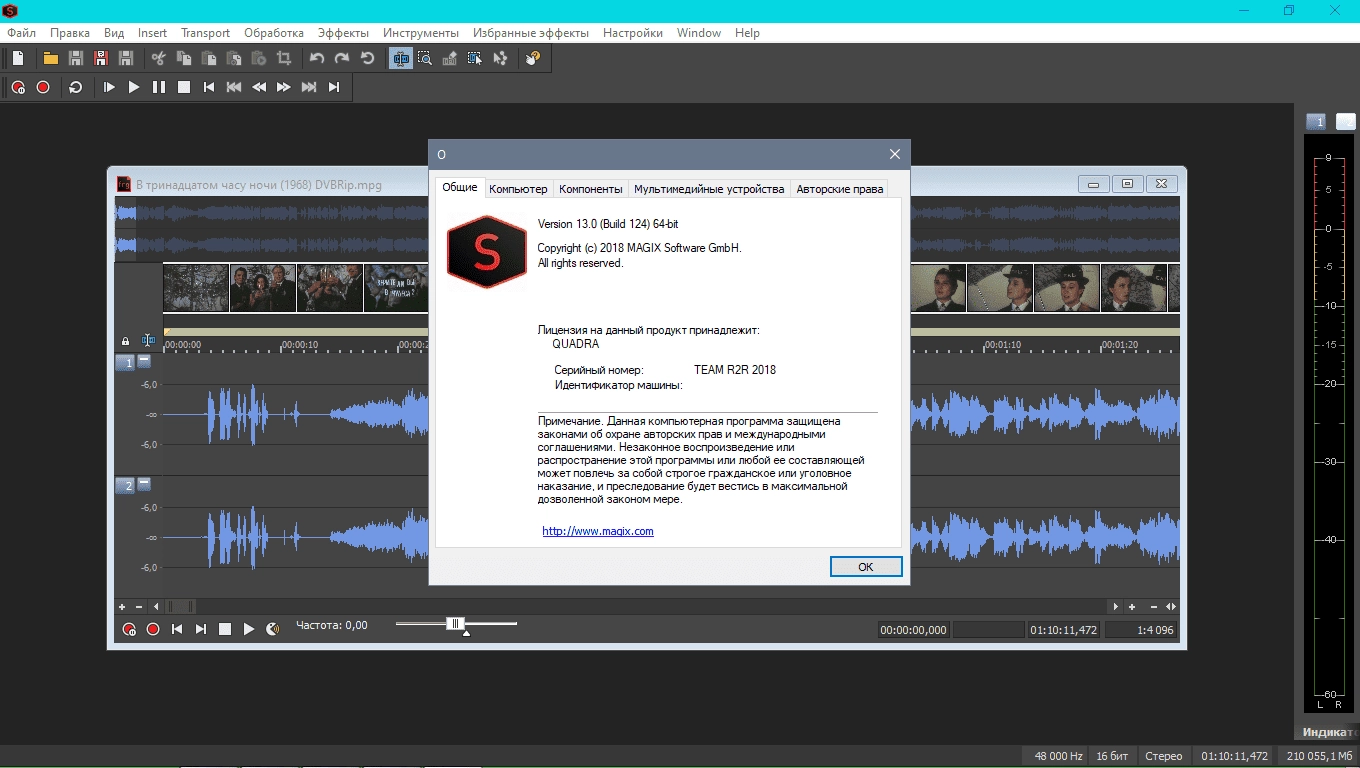
Task: Select the Magnify tool
Action: click(x=425, y=58)
